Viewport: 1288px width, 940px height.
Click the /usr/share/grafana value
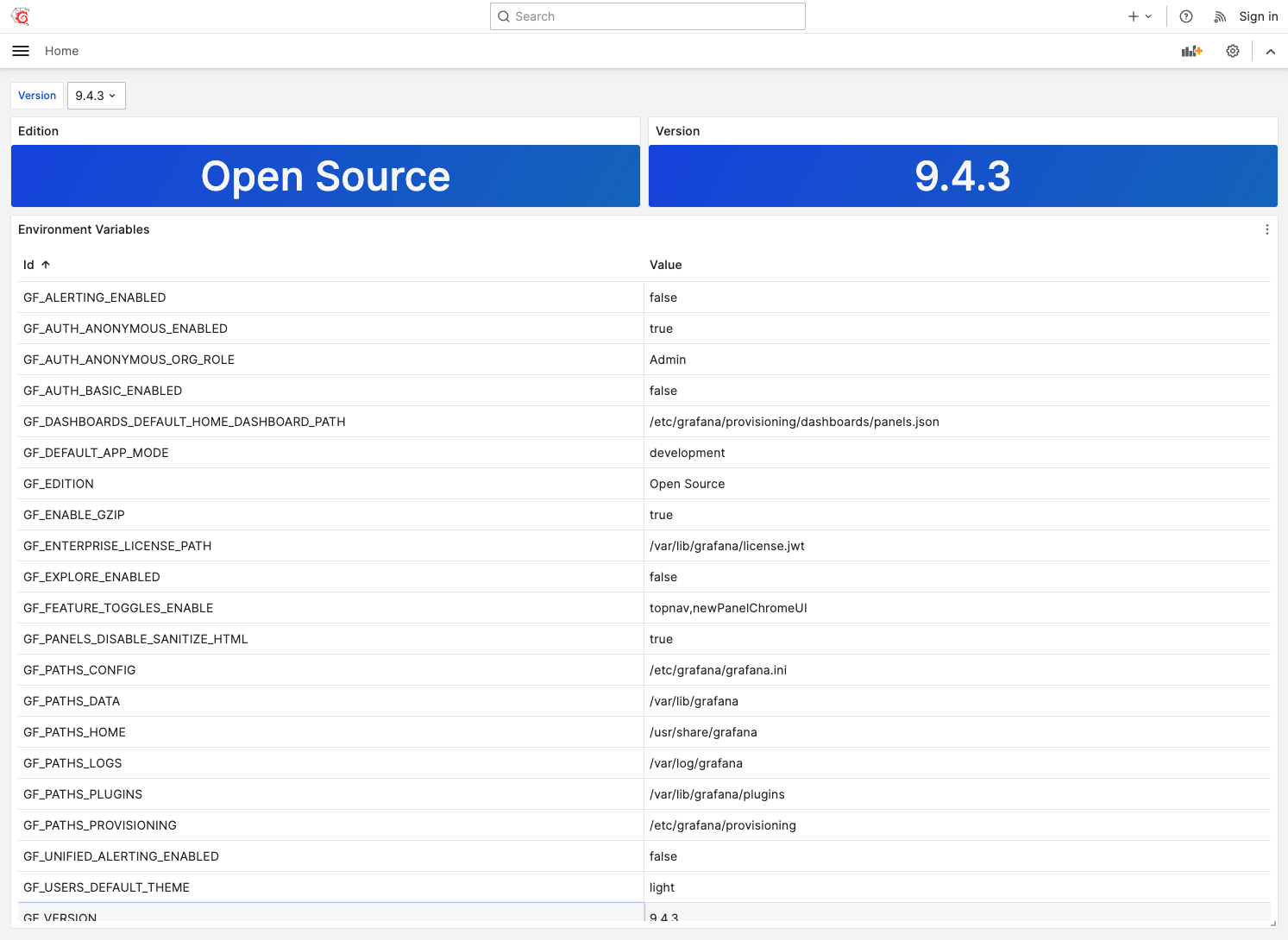[x=958, y=732]
